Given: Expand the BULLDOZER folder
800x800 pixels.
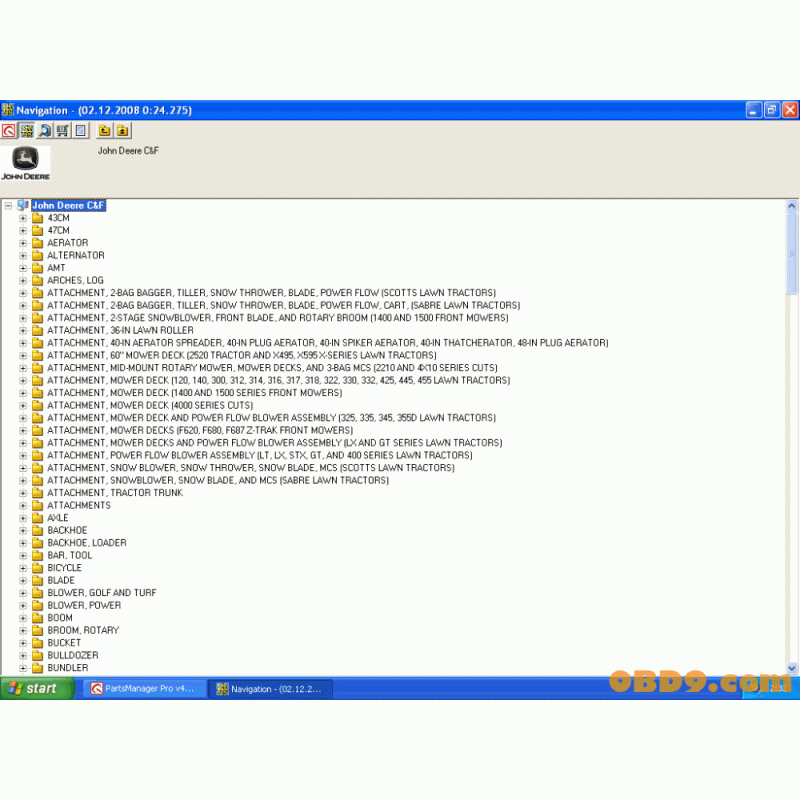Looking at the screenshot, I should pyautogui.click(x=23, y=656).
